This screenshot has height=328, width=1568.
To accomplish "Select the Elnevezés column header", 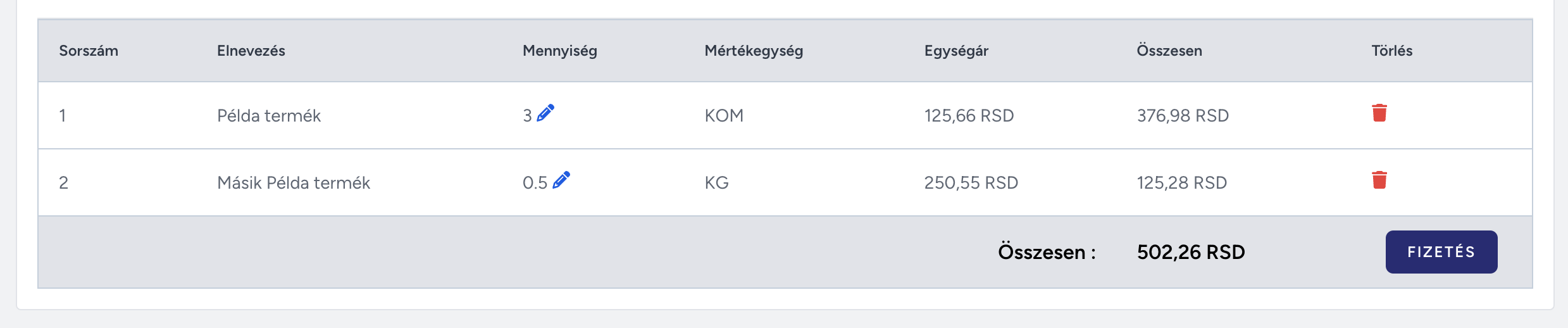I will tap(251, 51).
